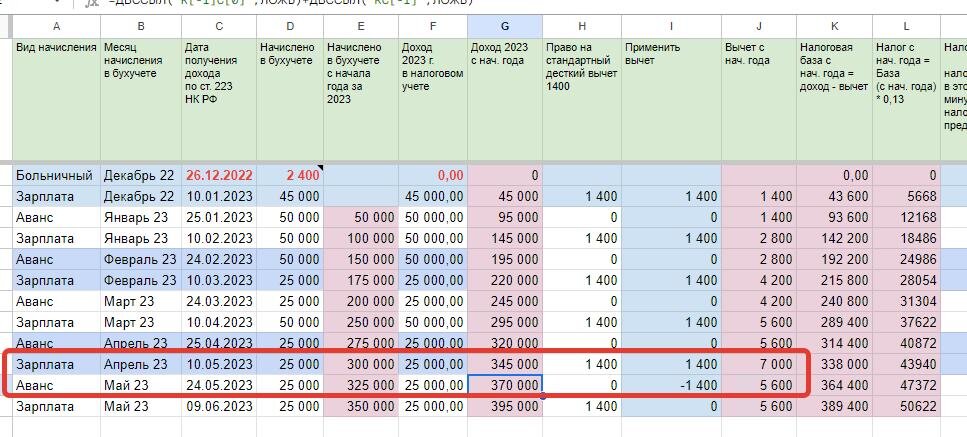Select cell '395 000'
This screenshot has width=967, height=437.
click(505, 406)
